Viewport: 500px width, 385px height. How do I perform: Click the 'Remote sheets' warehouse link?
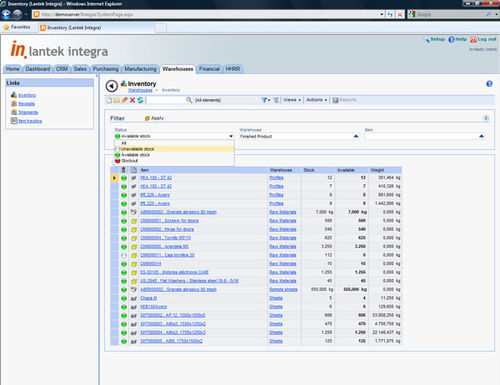(x=283, y=290)
